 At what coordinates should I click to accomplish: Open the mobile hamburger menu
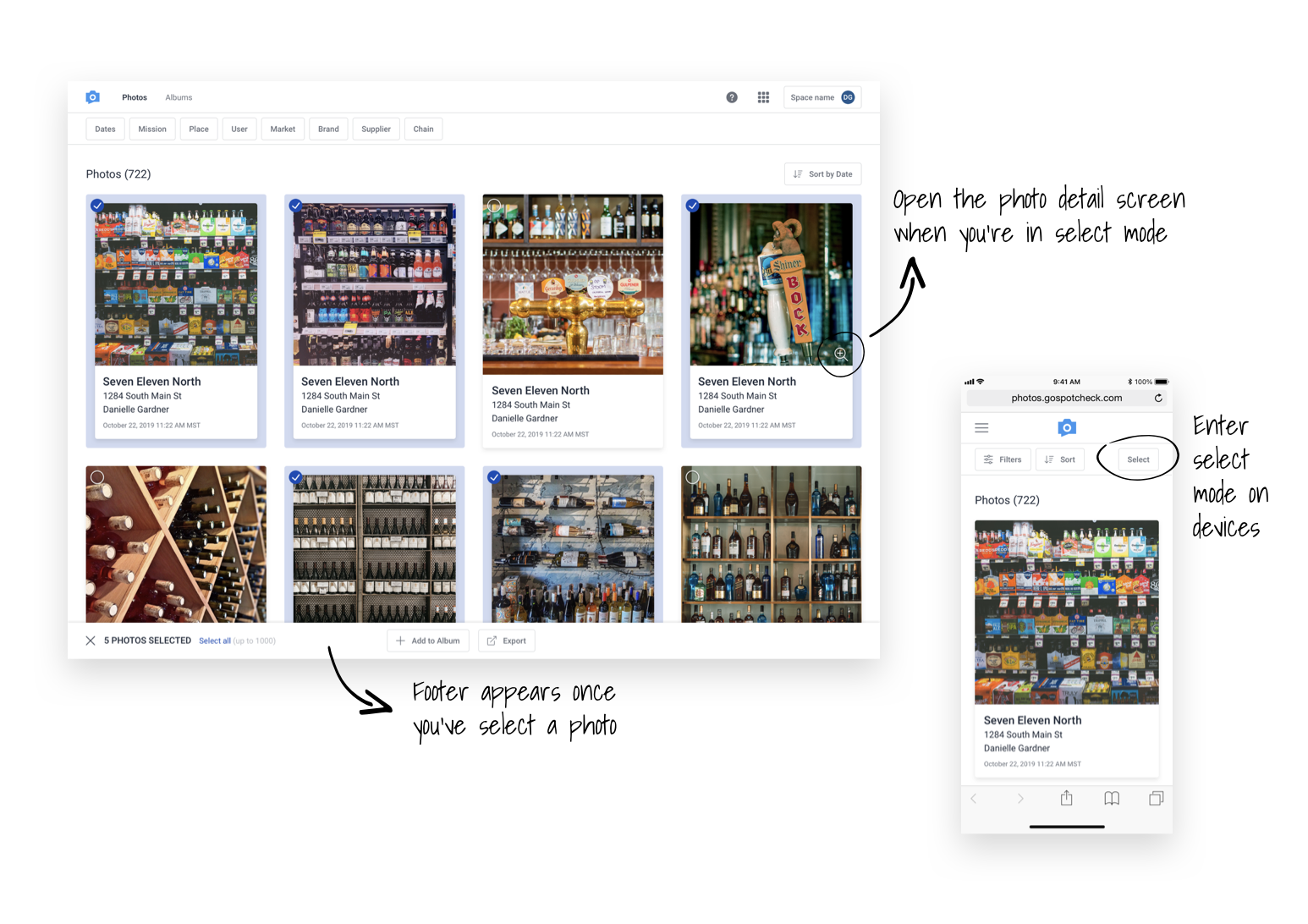(981, 428)
